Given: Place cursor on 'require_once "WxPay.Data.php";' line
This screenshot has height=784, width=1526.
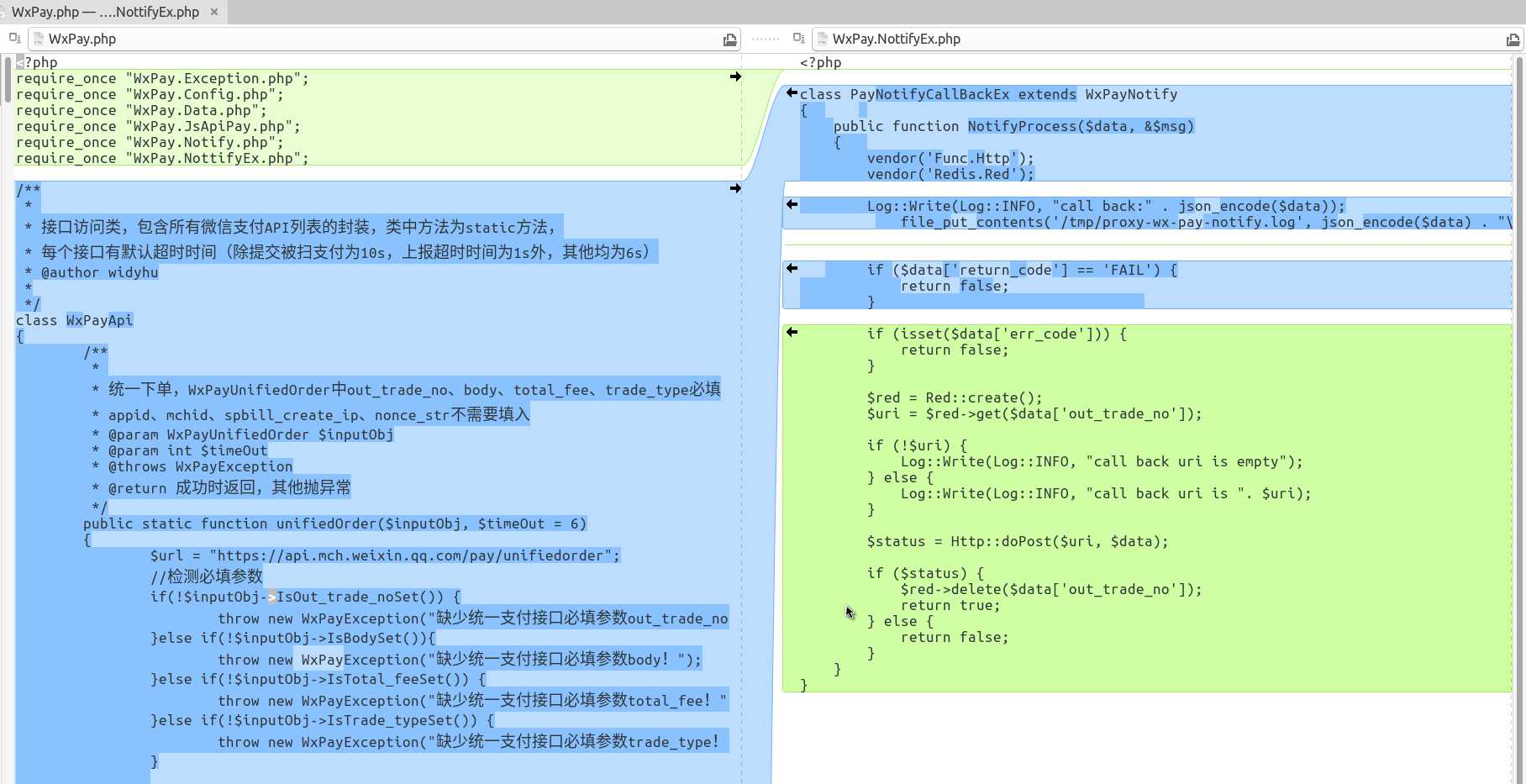Looking at the screenshot, I should pyautogui.click(x=141, y=110).
